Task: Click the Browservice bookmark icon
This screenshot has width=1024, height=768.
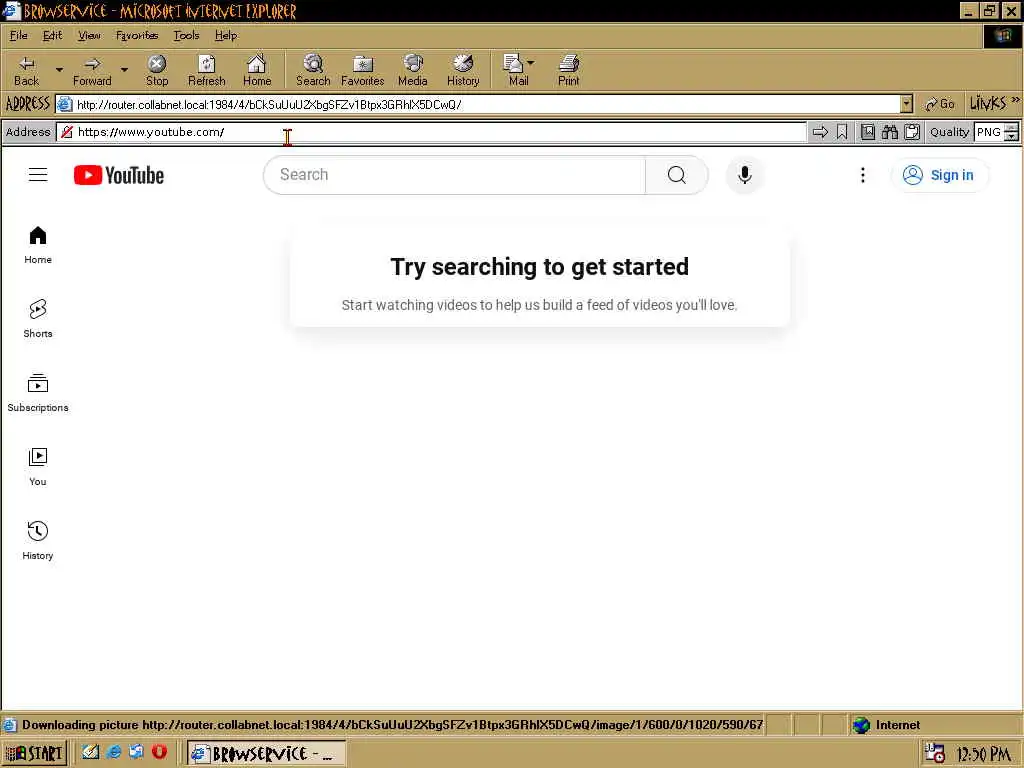Action: [x=842, y=133]
